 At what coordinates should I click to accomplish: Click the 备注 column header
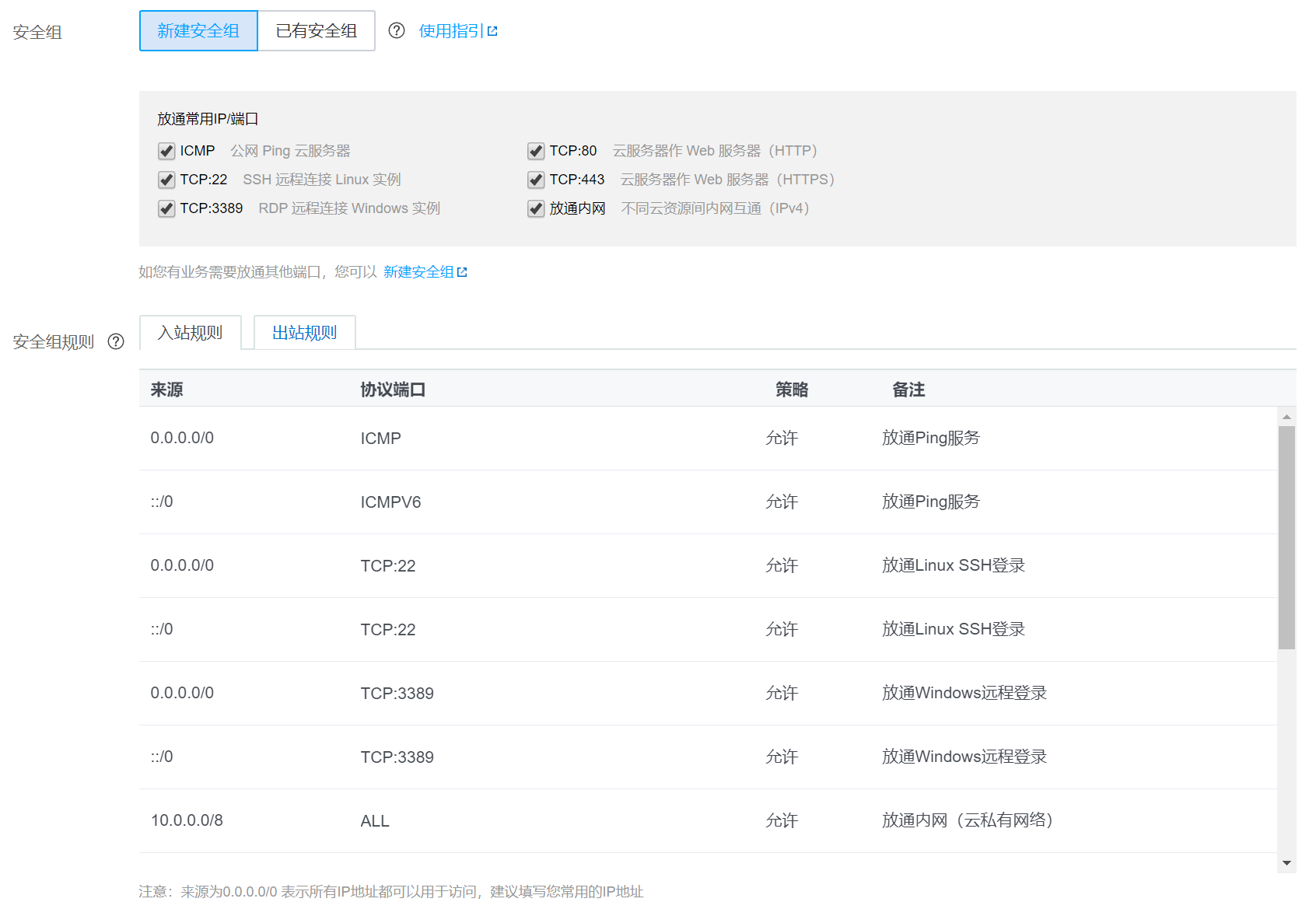[908, 390]
